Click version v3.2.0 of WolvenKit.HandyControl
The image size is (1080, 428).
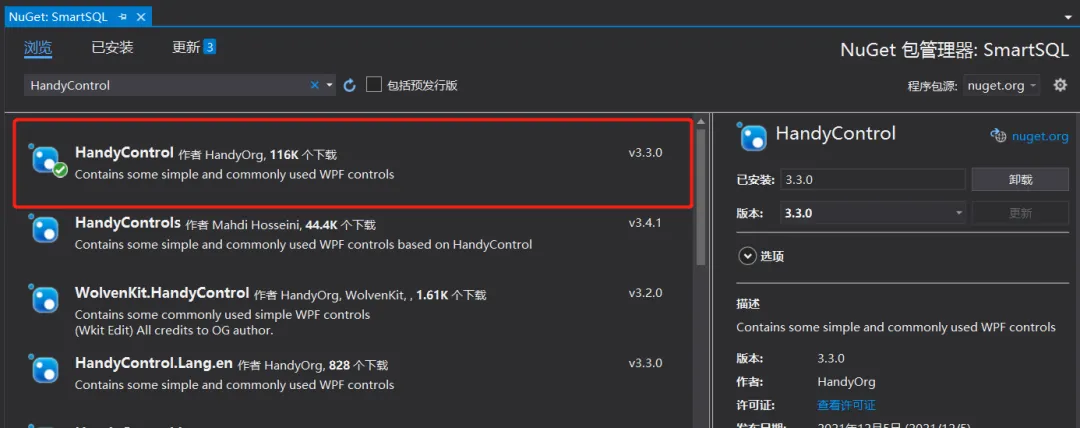pyautogui.click(x=645, y=293)
